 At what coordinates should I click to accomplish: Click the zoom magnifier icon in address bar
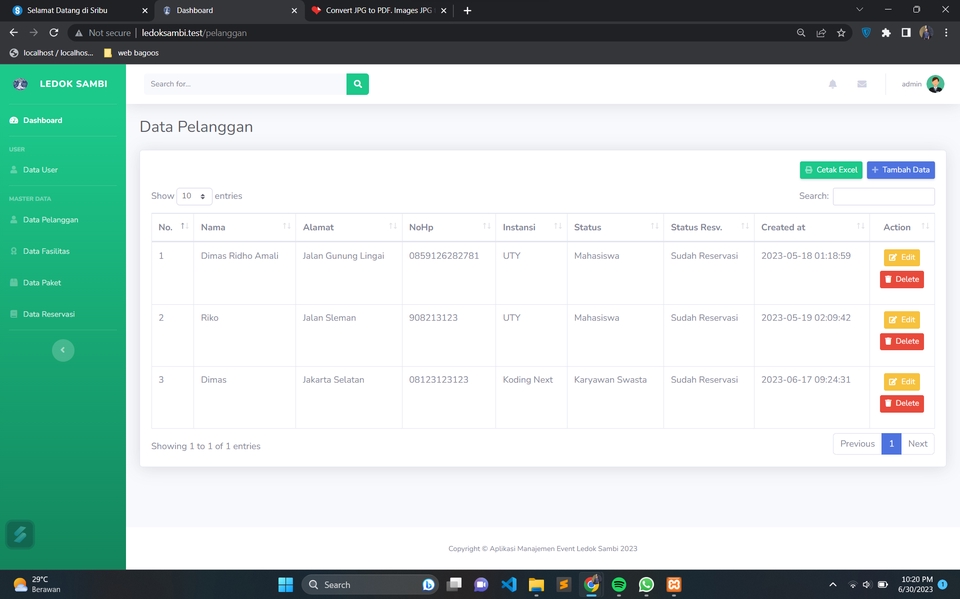coord(801,32)
